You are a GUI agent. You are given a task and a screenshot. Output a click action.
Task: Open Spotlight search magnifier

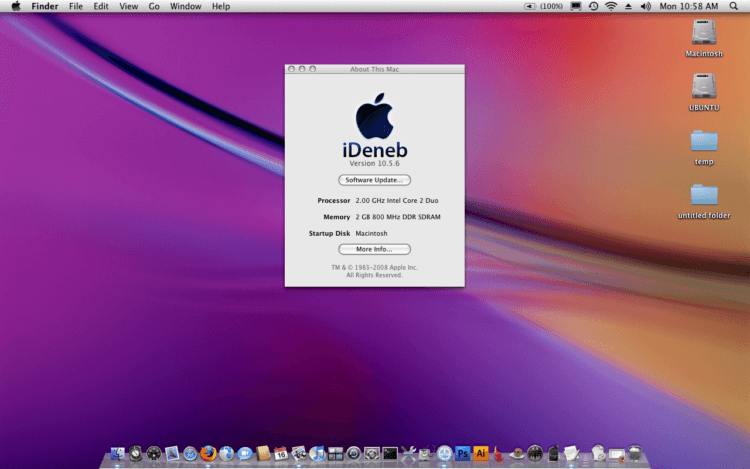733,6
